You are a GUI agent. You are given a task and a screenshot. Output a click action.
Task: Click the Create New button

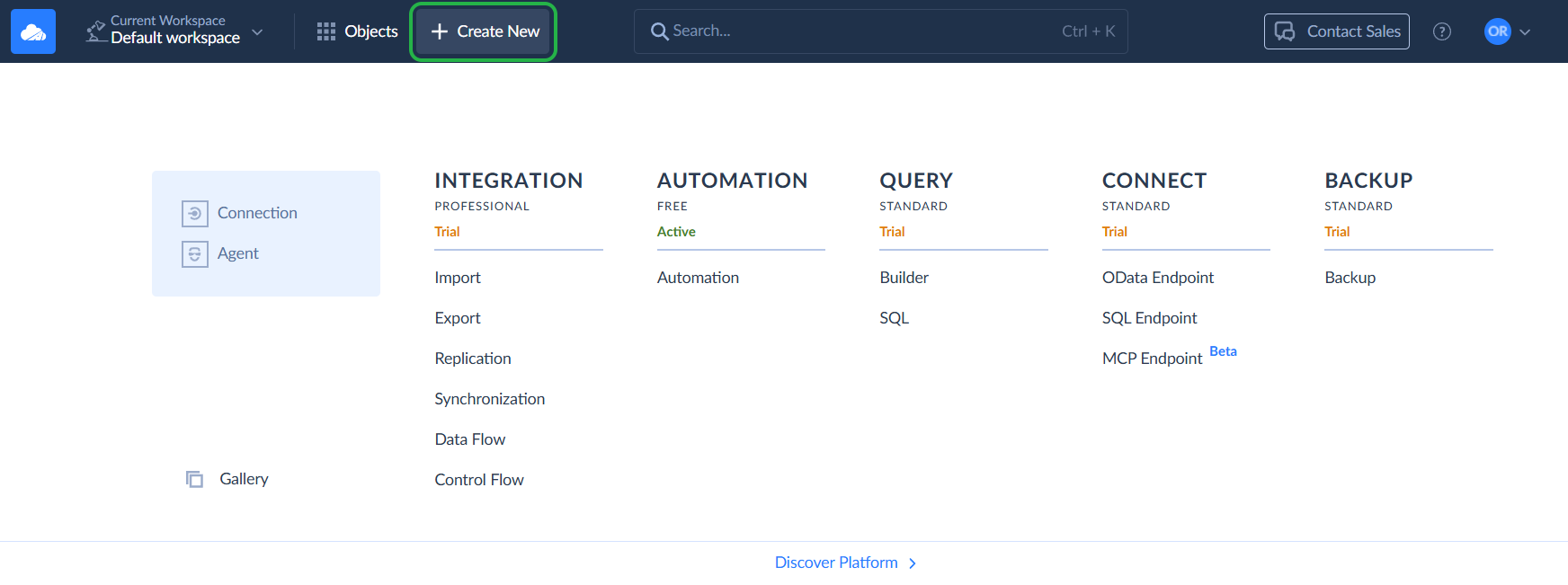point(484,31)
